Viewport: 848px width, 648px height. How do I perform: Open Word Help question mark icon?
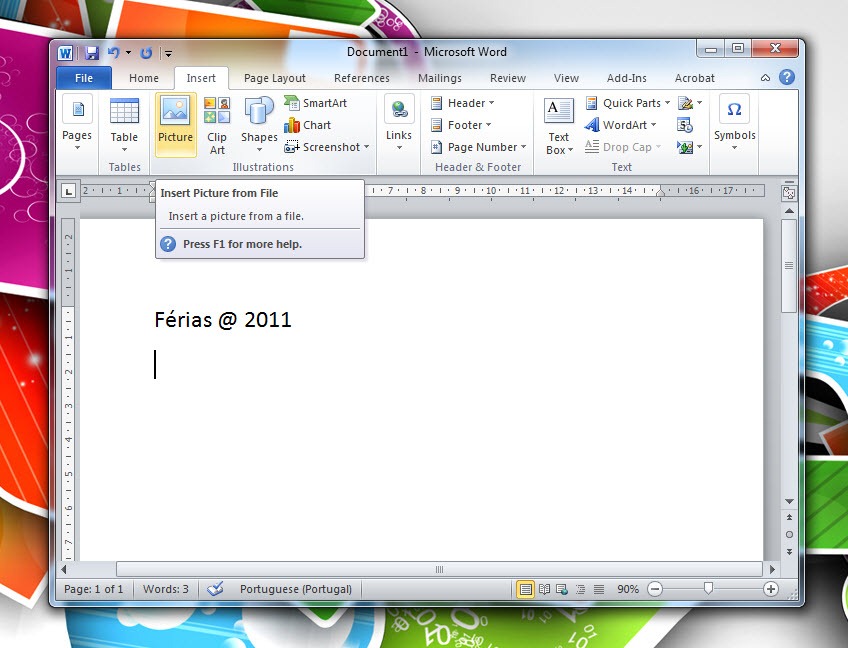(787, 77)
